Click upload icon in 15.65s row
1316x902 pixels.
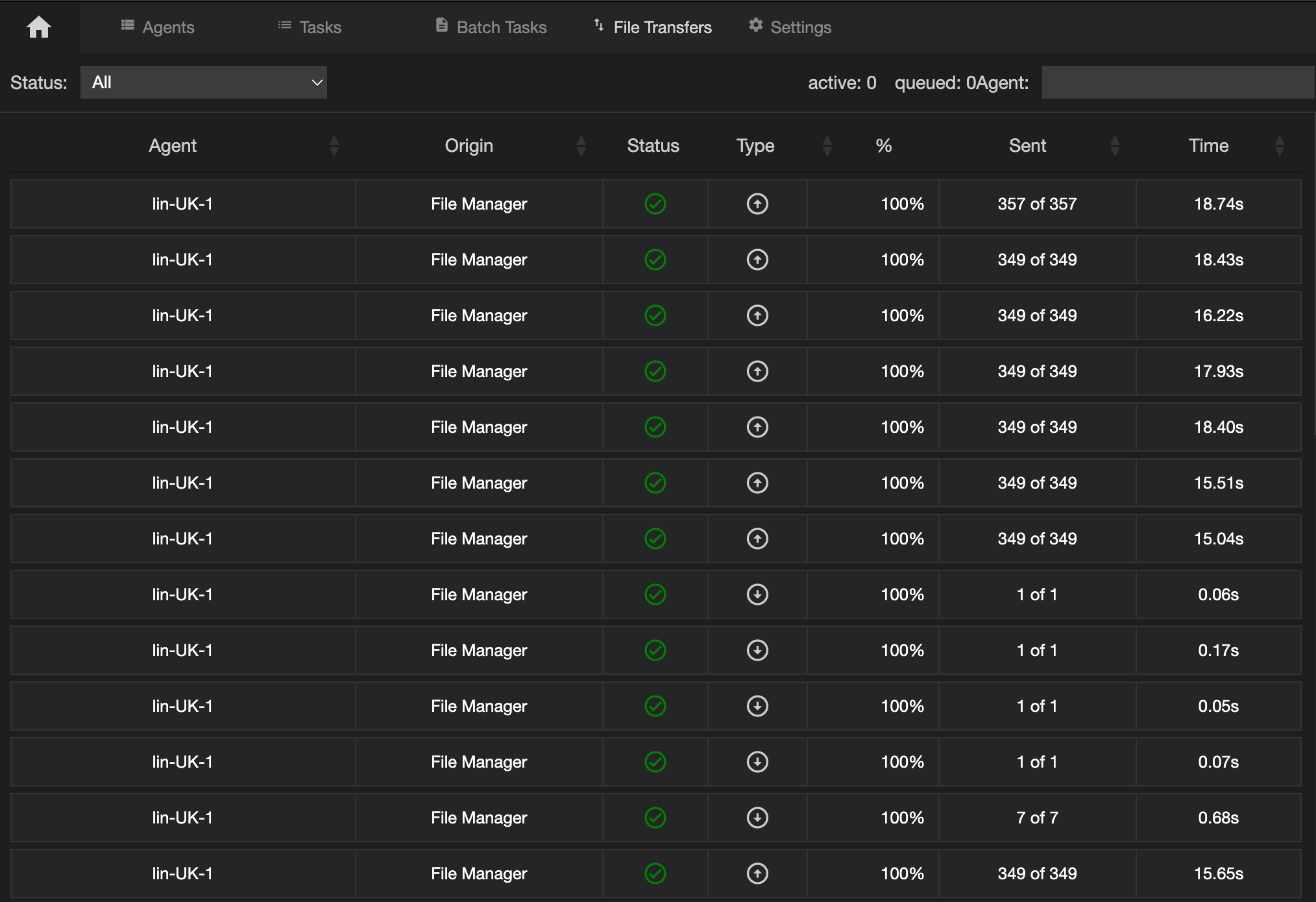[x=757, y=873]
